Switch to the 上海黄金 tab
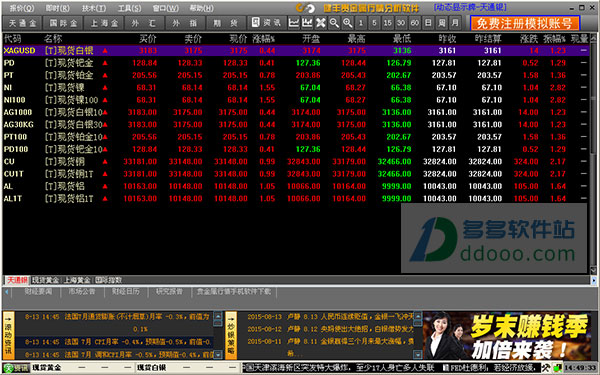Viewport: 600px width, 375px height. click(x=77, y=280)
